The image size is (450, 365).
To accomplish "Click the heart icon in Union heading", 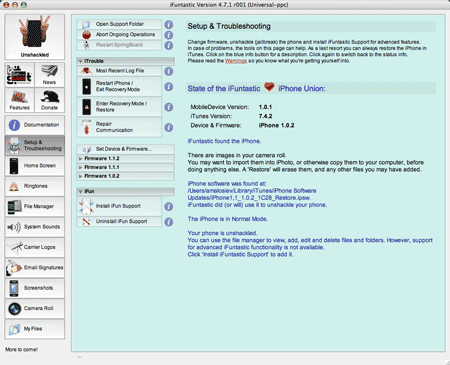I will [x=269, y=87].
